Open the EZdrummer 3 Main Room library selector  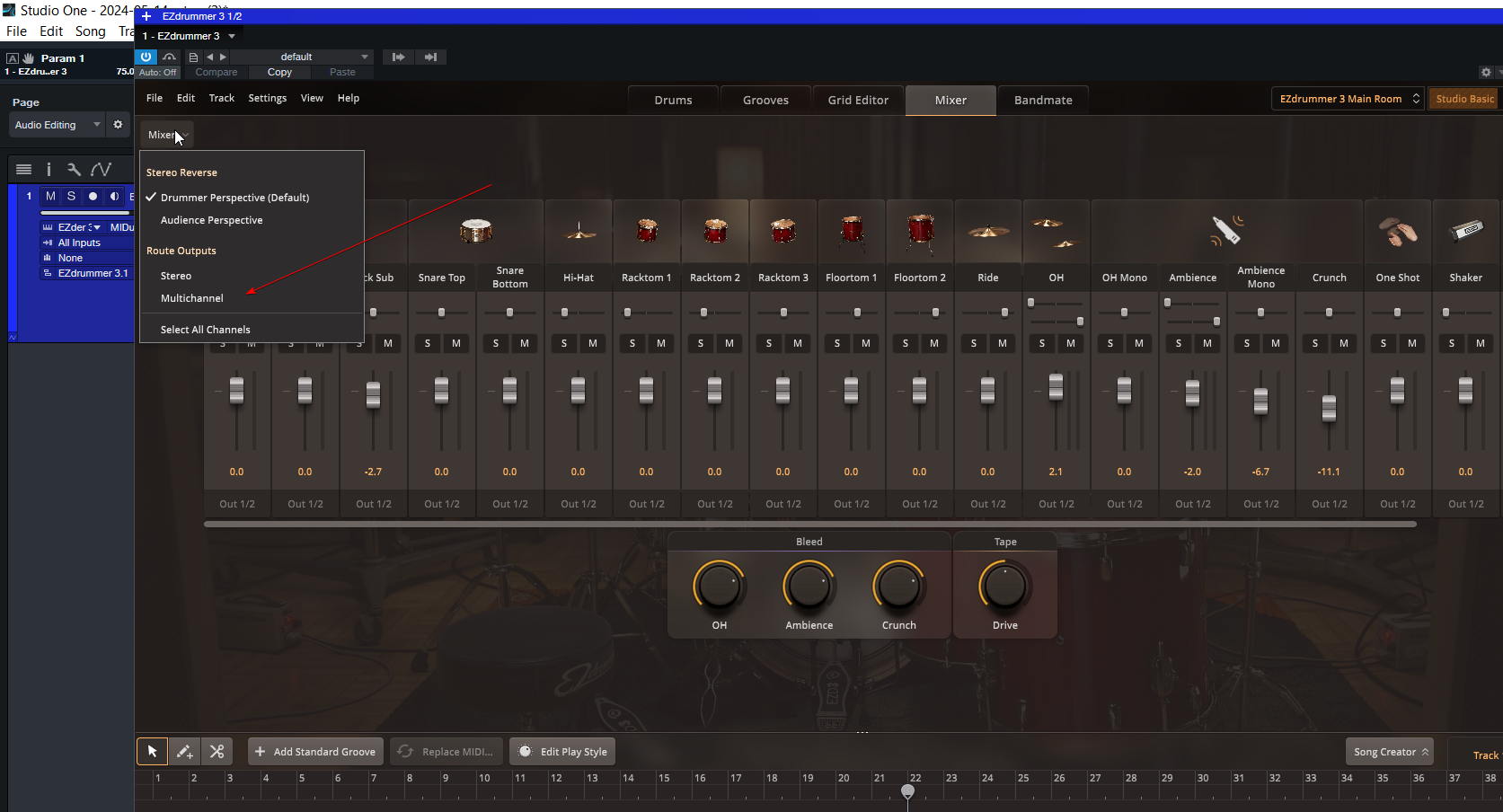click(x=1348, y=99)
